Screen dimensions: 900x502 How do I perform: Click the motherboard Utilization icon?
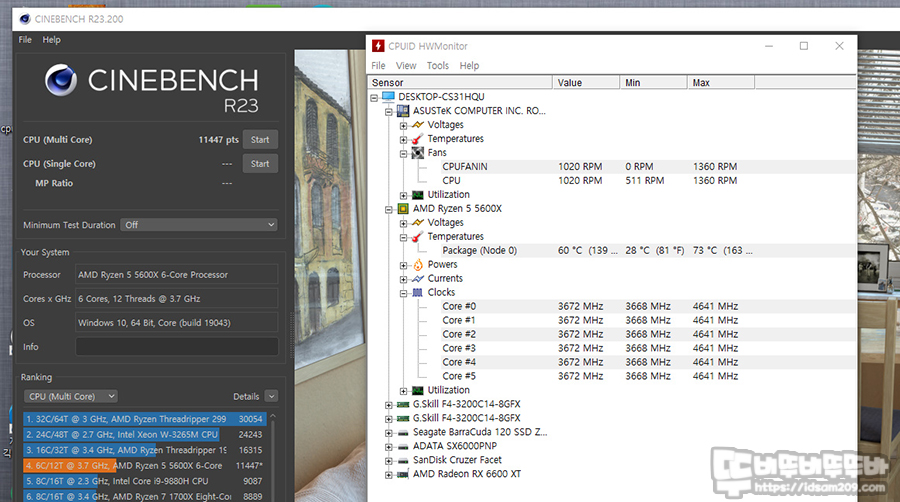417,195
